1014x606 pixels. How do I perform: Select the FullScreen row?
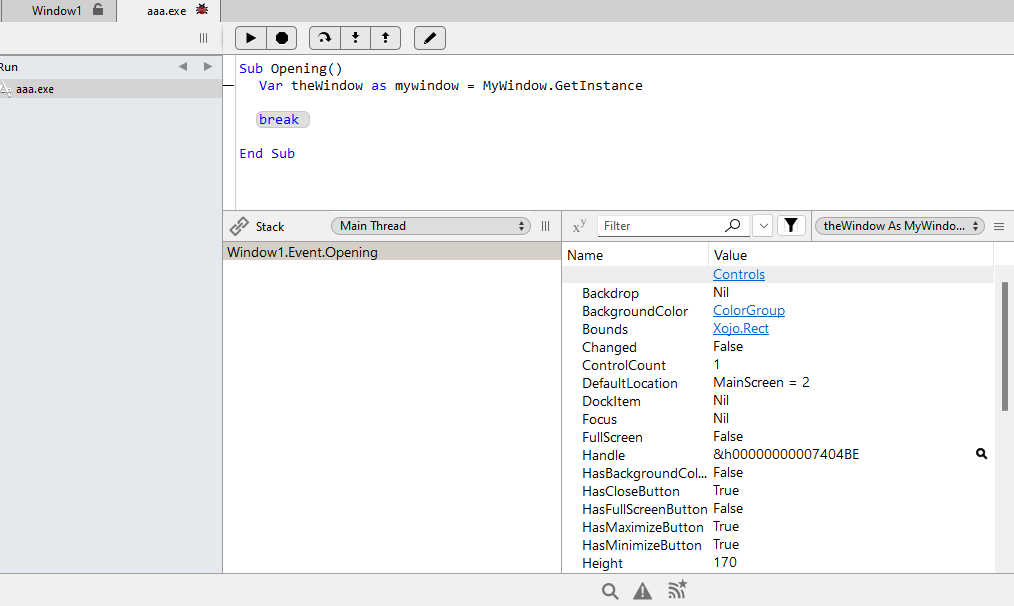point(778,437)
